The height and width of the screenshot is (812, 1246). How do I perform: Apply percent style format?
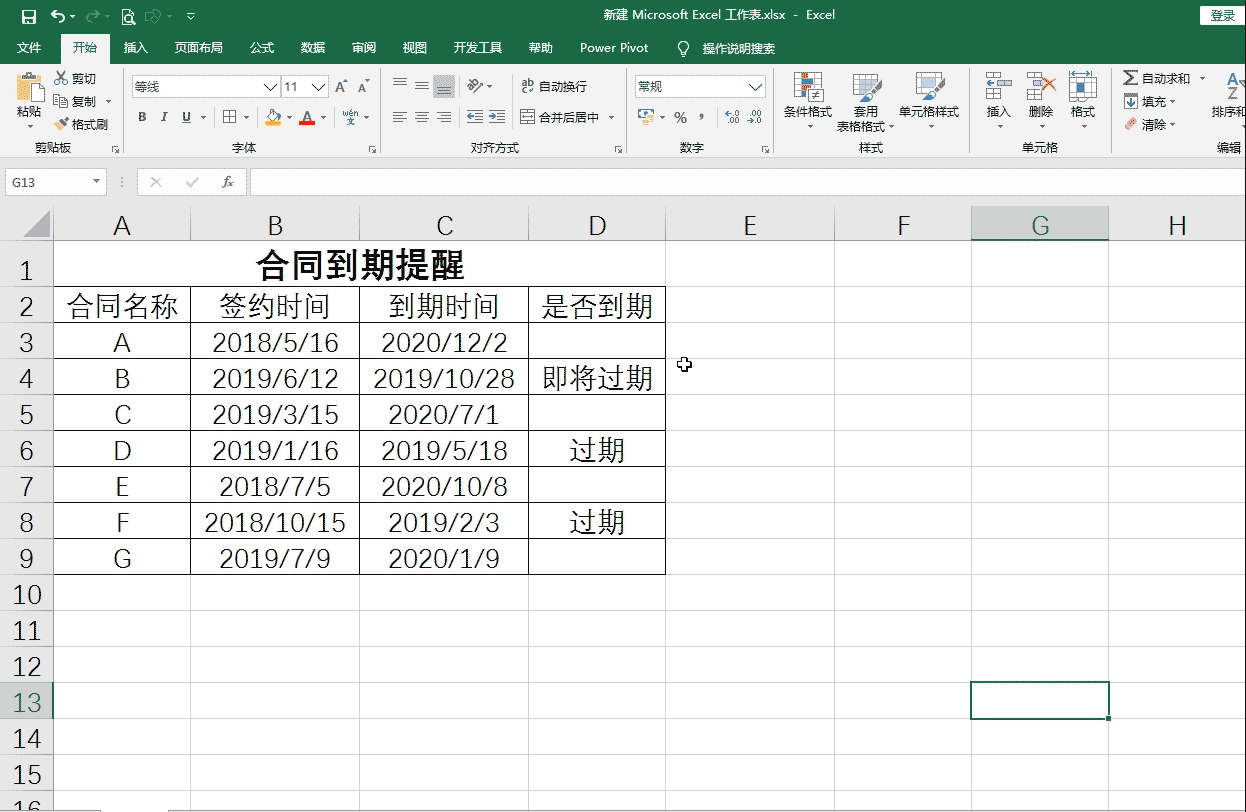[x=680, y=117]
